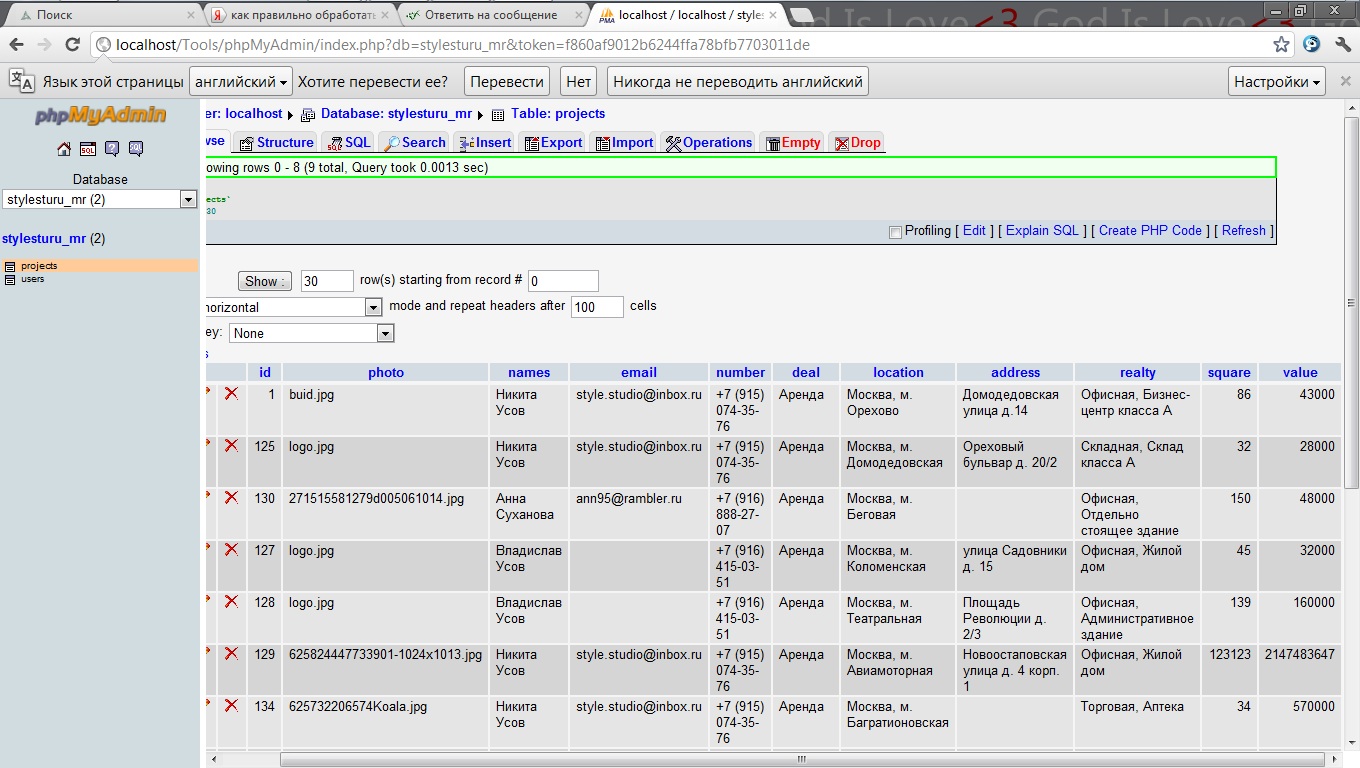Screen dimensions: 1360x768
Task: Click the Create PHP Code link
Action: (x=1150, y=231)
